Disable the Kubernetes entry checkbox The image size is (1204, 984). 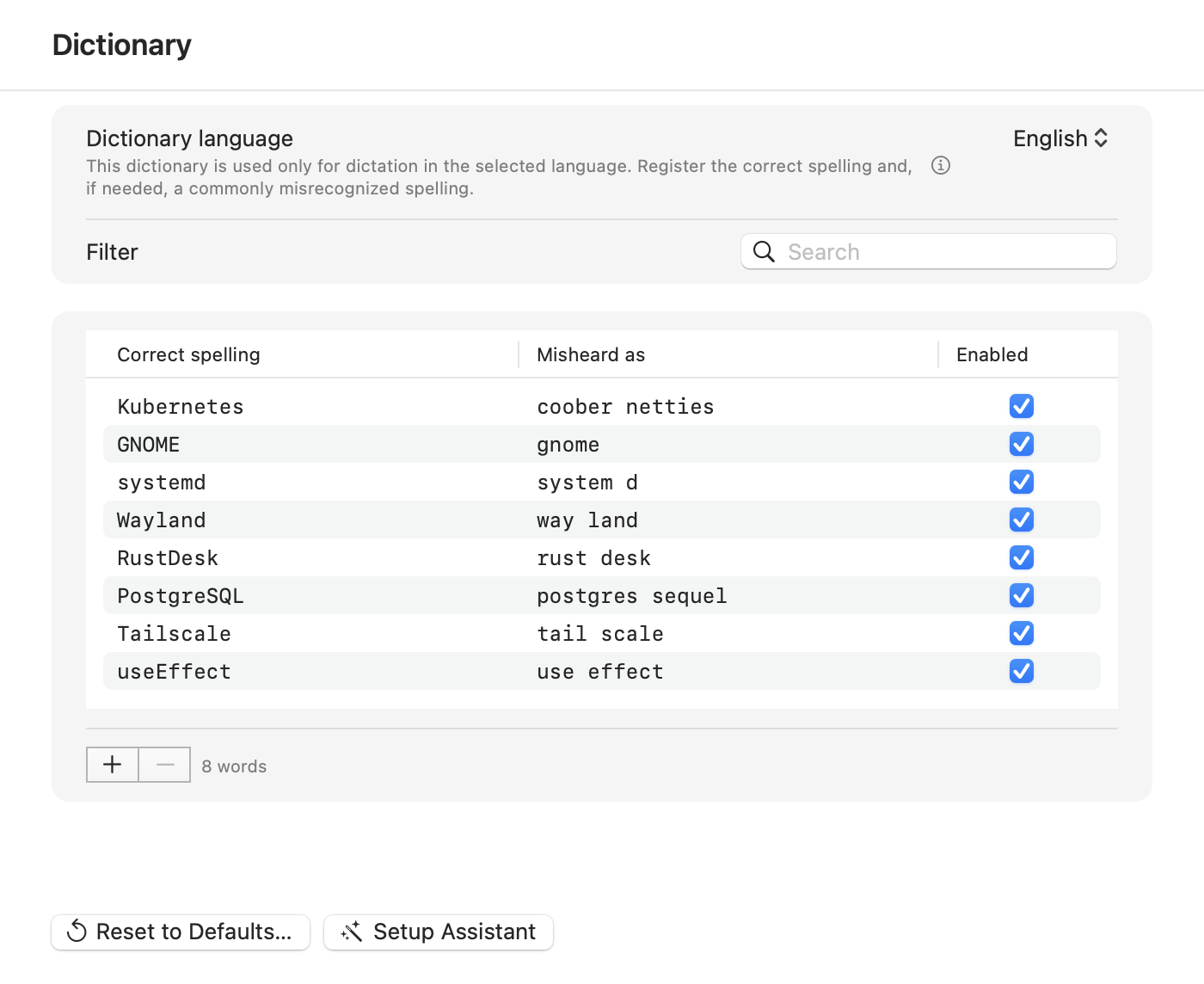pos(1022,406)
